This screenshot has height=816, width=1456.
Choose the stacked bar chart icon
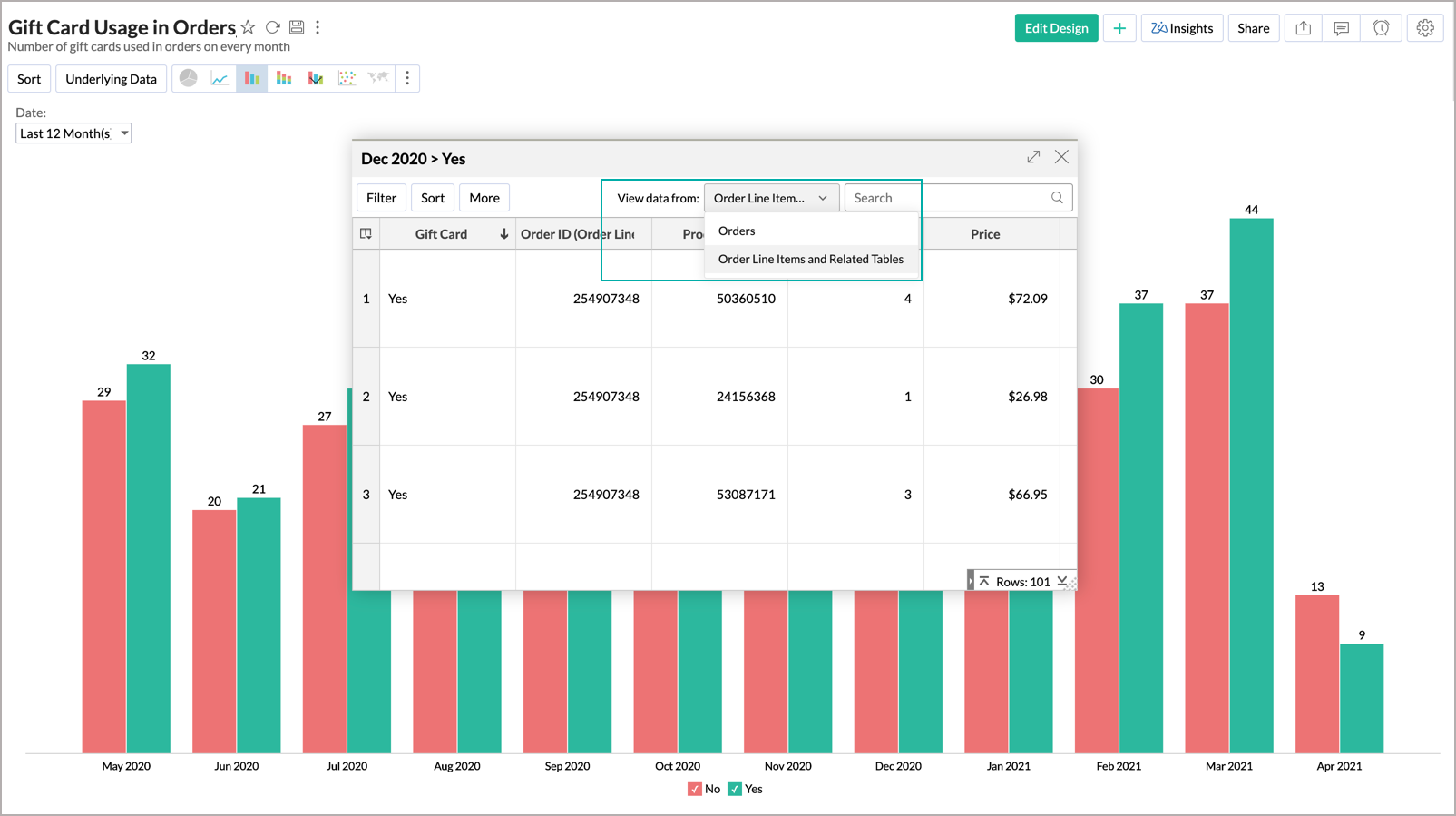pos(284,78)
